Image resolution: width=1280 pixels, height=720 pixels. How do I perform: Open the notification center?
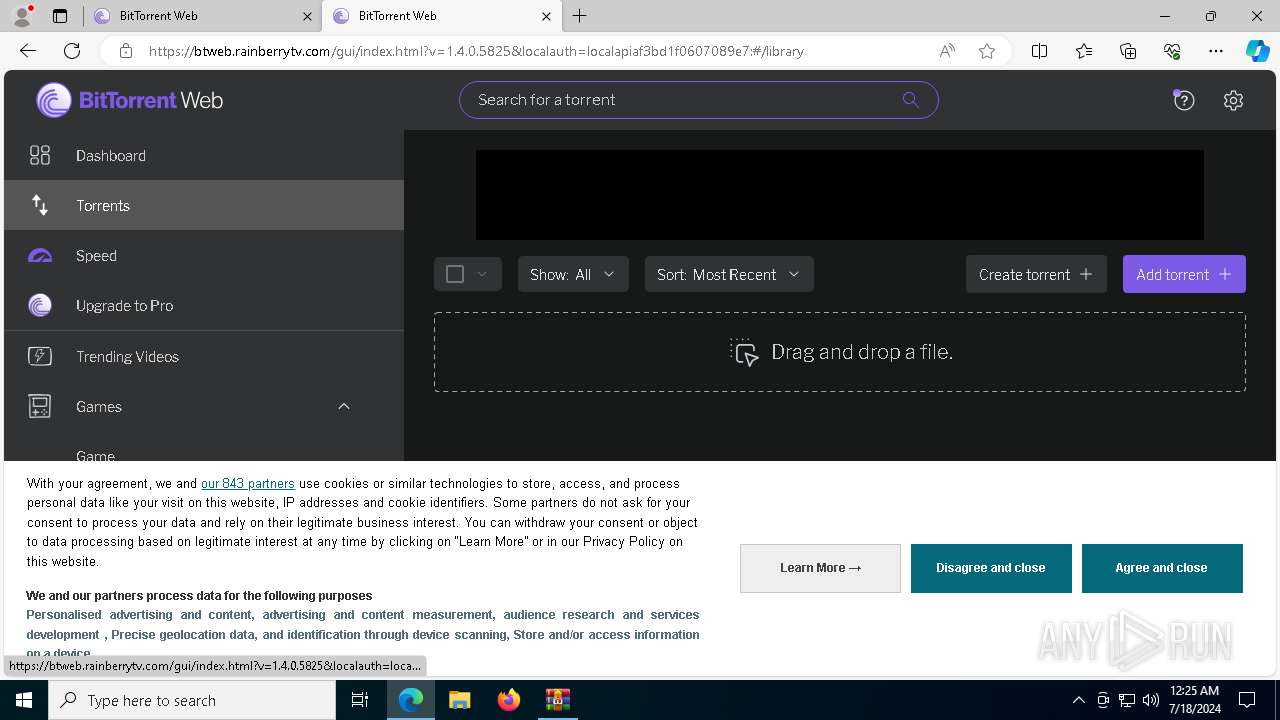[x=1247, y=700]
